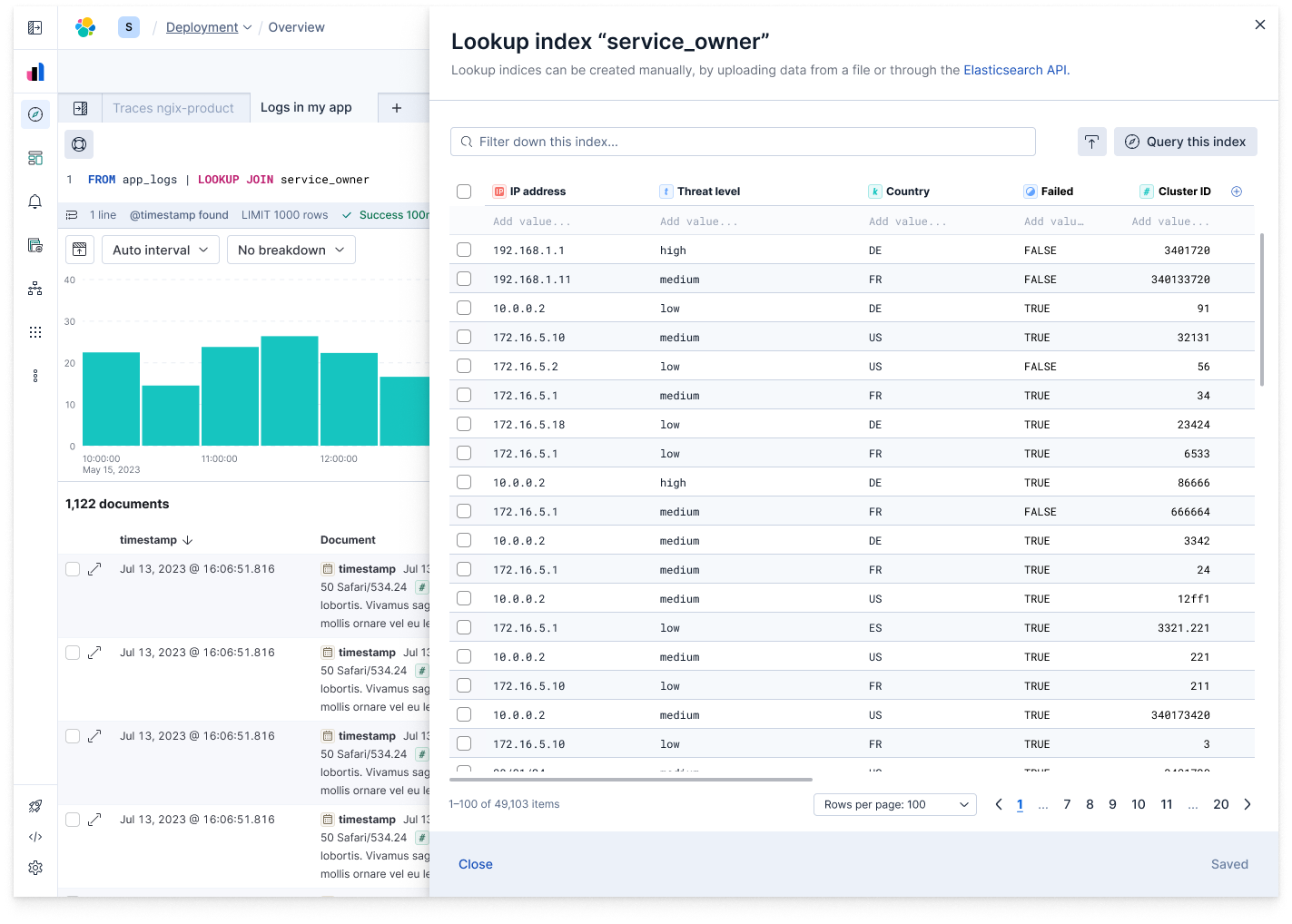
Task: Click the Filter down this index search field
Action: [743, 142]
